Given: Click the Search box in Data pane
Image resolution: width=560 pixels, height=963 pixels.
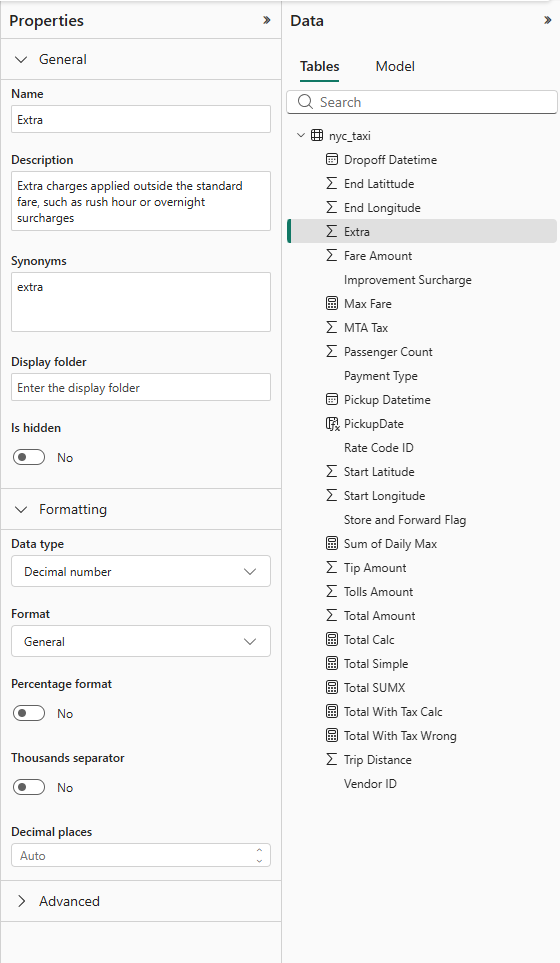Looking at the screenshot, I should (422, 102).
